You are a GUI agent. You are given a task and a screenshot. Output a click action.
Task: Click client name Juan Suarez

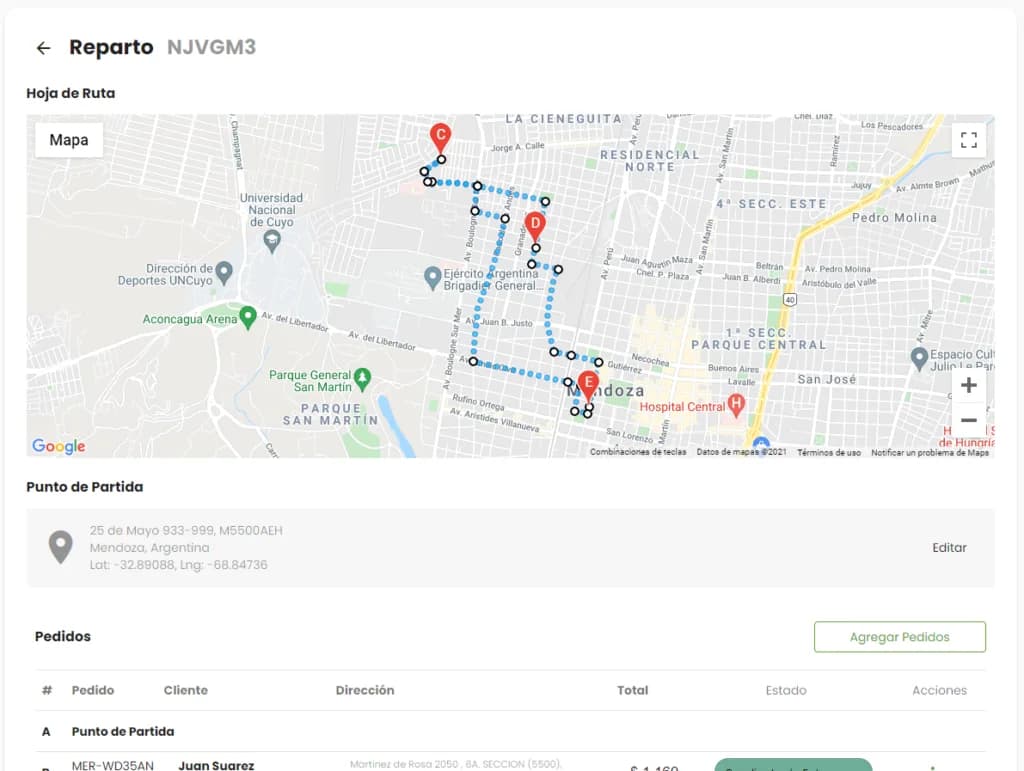(216, 765)
